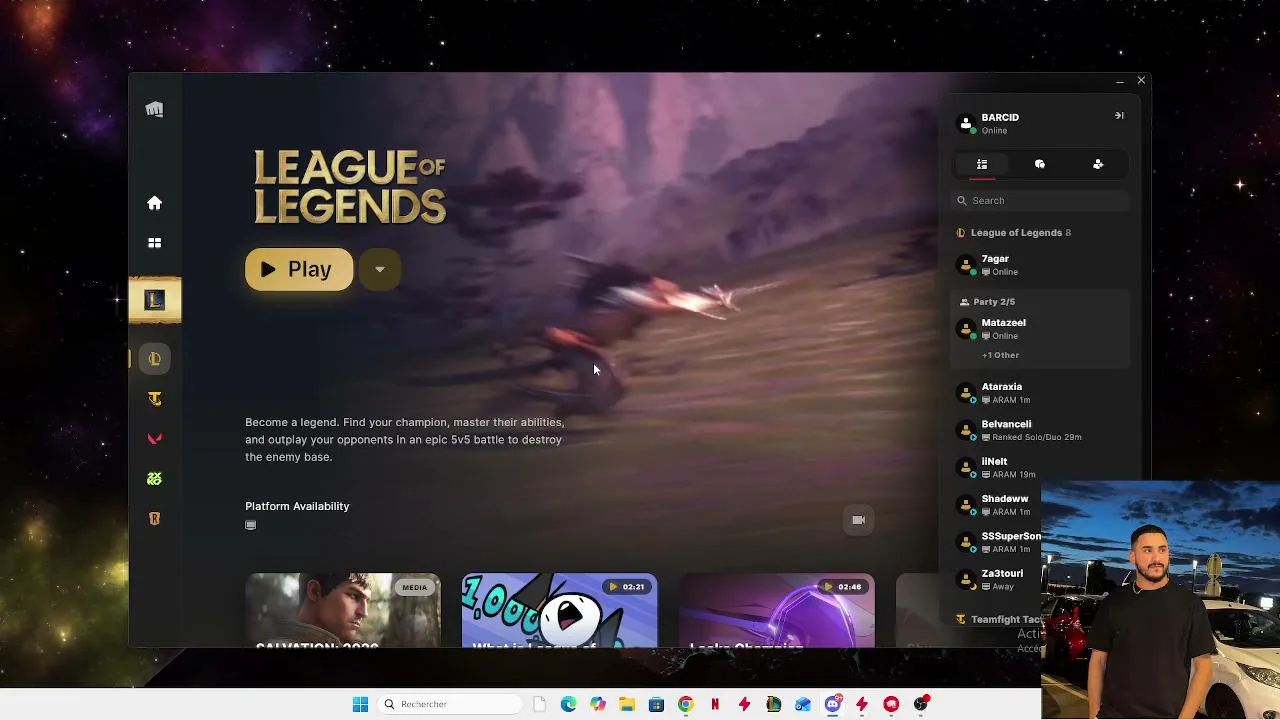Open Copilot from the taskbar
Screen dimensions: 1280x720
point(598,704)
